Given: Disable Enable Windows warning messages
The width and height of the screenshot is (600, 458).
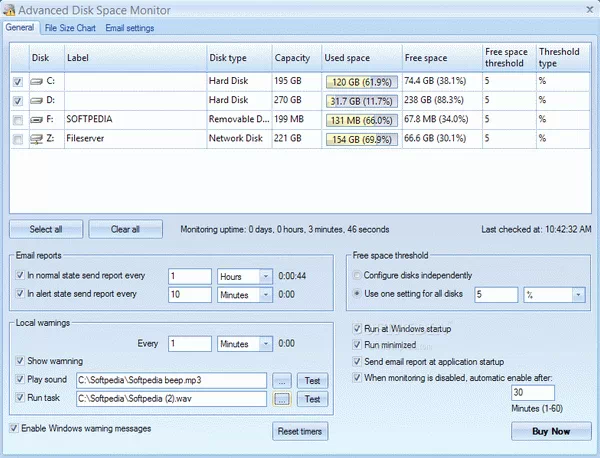Looking at the screenshot, I should coord(14,428).
